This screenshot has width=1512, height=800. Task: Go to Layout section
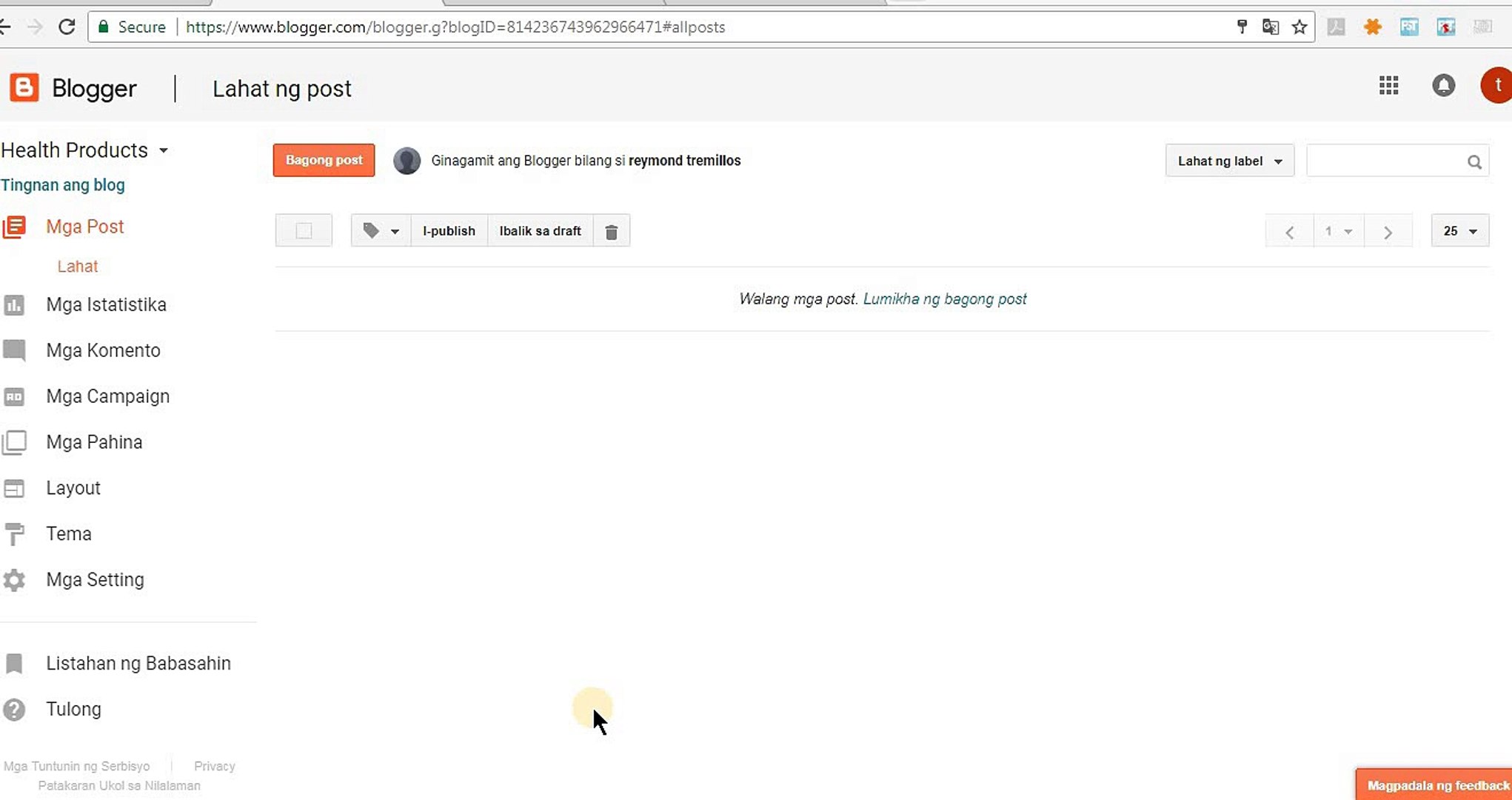[x=73, y=488]
